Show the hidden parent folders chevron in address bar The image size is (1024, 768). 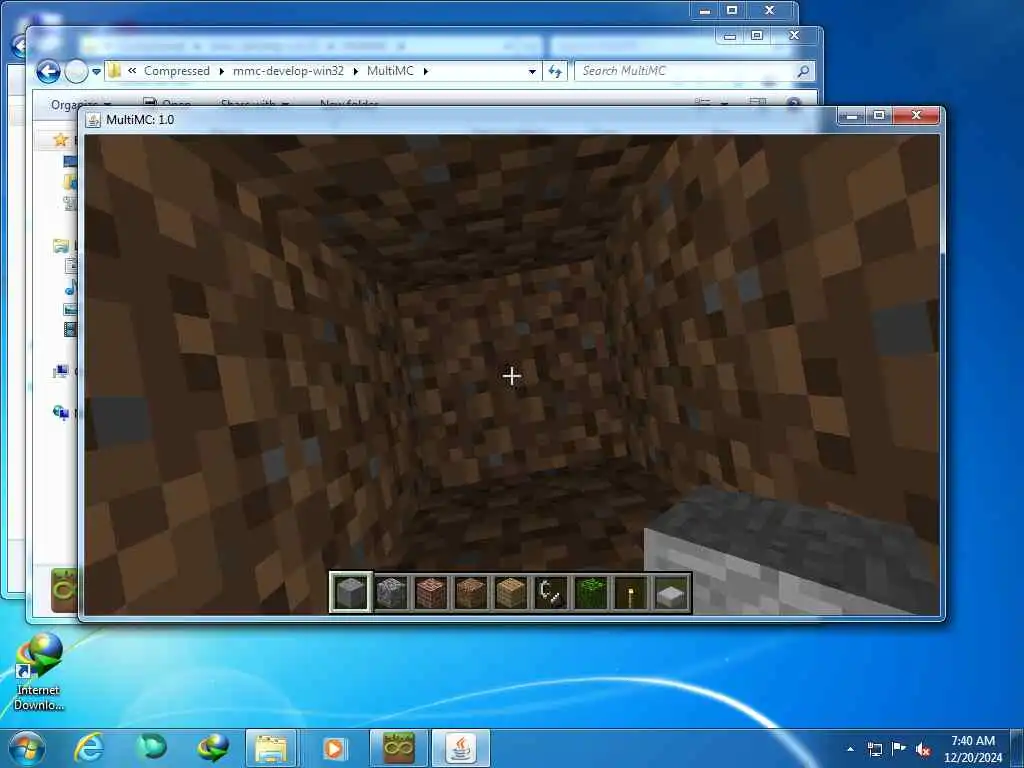pos(132,71)
